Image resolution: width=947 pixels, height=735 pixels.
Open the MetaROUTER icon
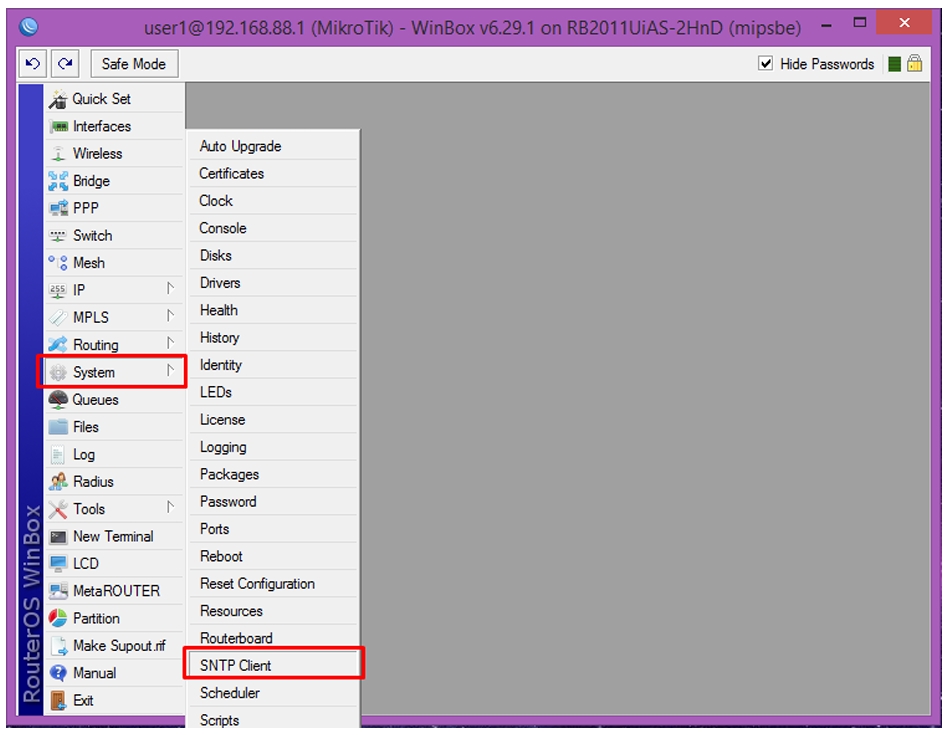pyautogui.click(x=58, y=591)
